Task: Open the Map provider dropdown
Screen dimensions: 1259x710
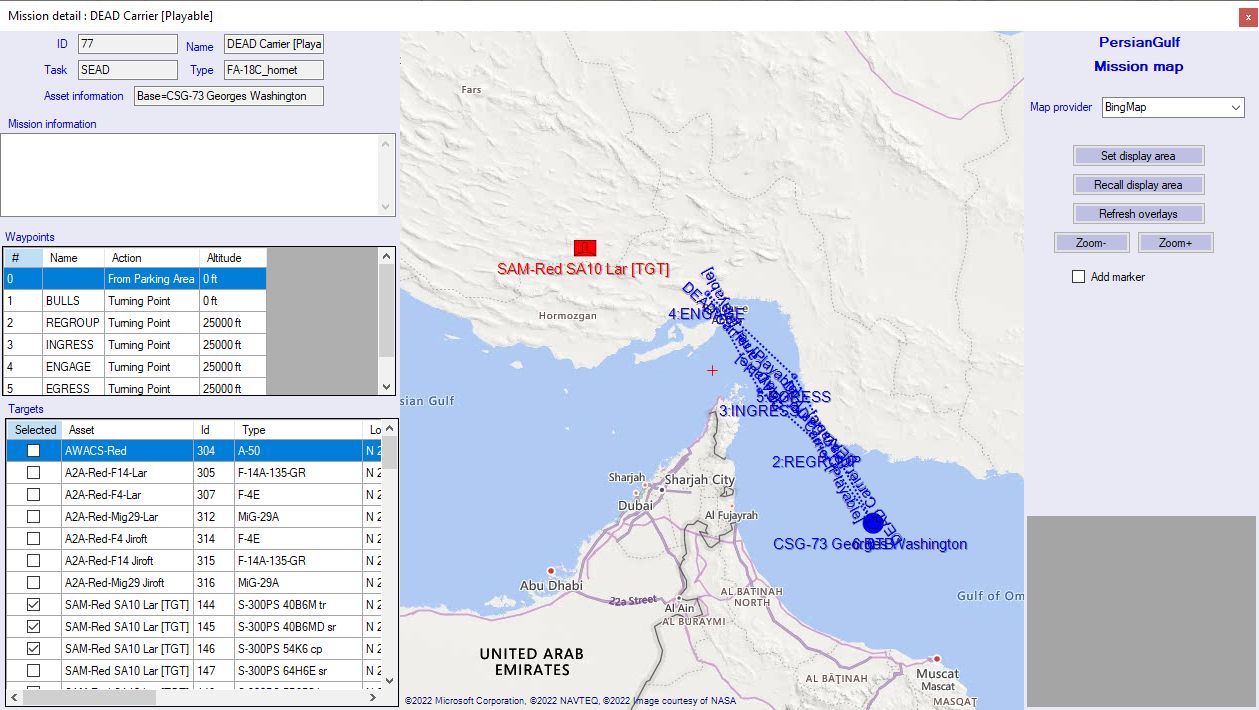Action: coord(1172,107)
